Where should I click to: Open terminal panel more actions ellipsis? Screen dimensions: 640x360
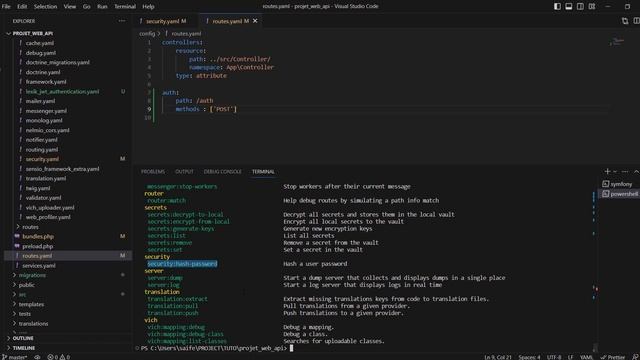(x=625, y=171)
